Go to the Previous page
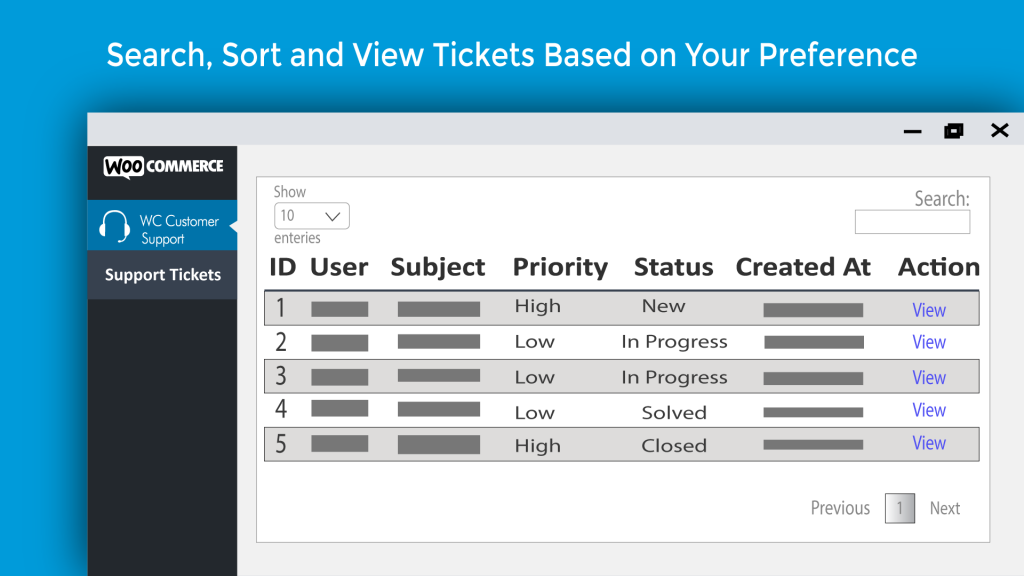The height and width of the screenshot is (576, 1024). click(x=840, y=508)
